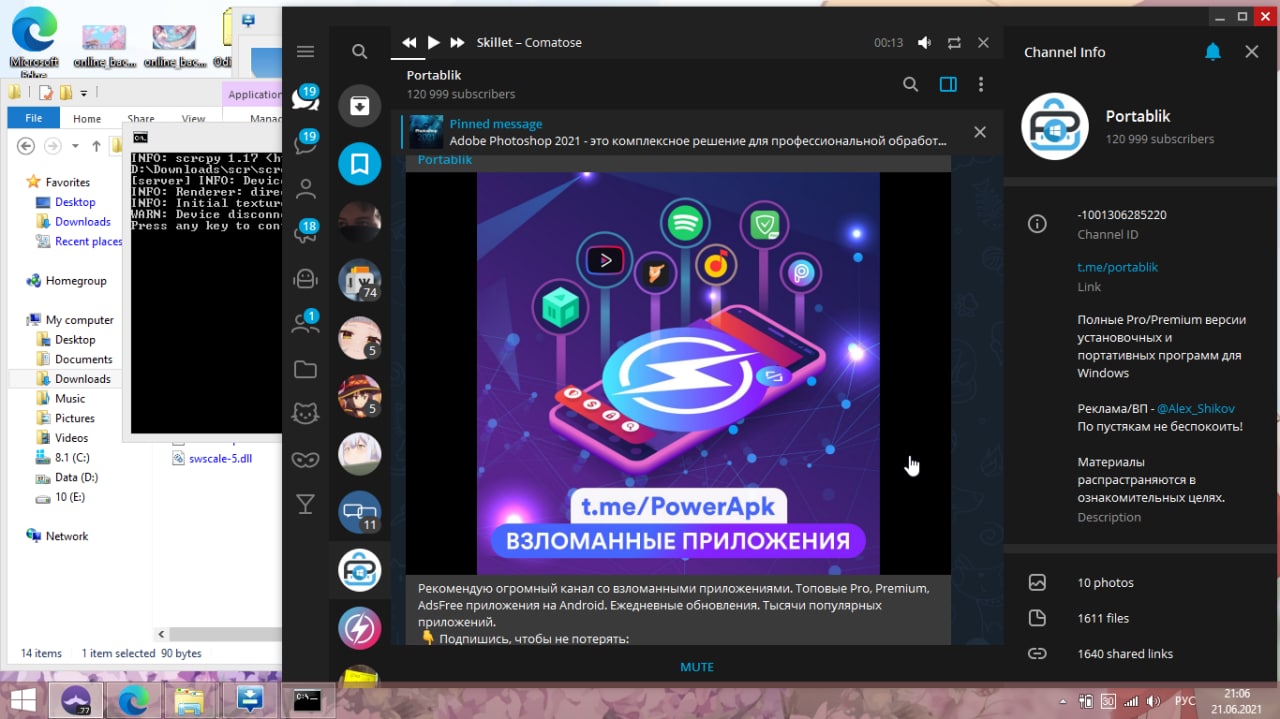Click the РУС language indicator in tray
Viewport: 1280px width, 719px height.
1184,700
